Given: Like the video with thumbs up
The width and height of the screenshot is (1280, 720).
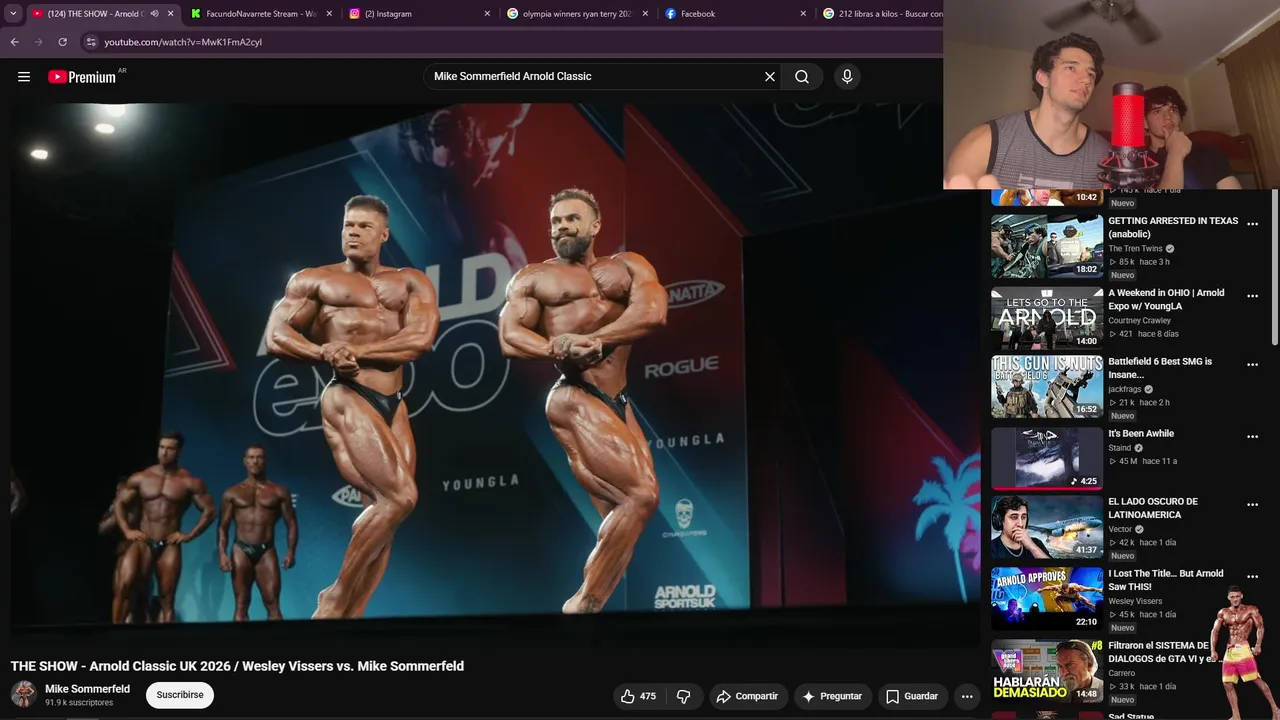Looking at the screenshot, I should pyautogui.click(x=638, y=696).
